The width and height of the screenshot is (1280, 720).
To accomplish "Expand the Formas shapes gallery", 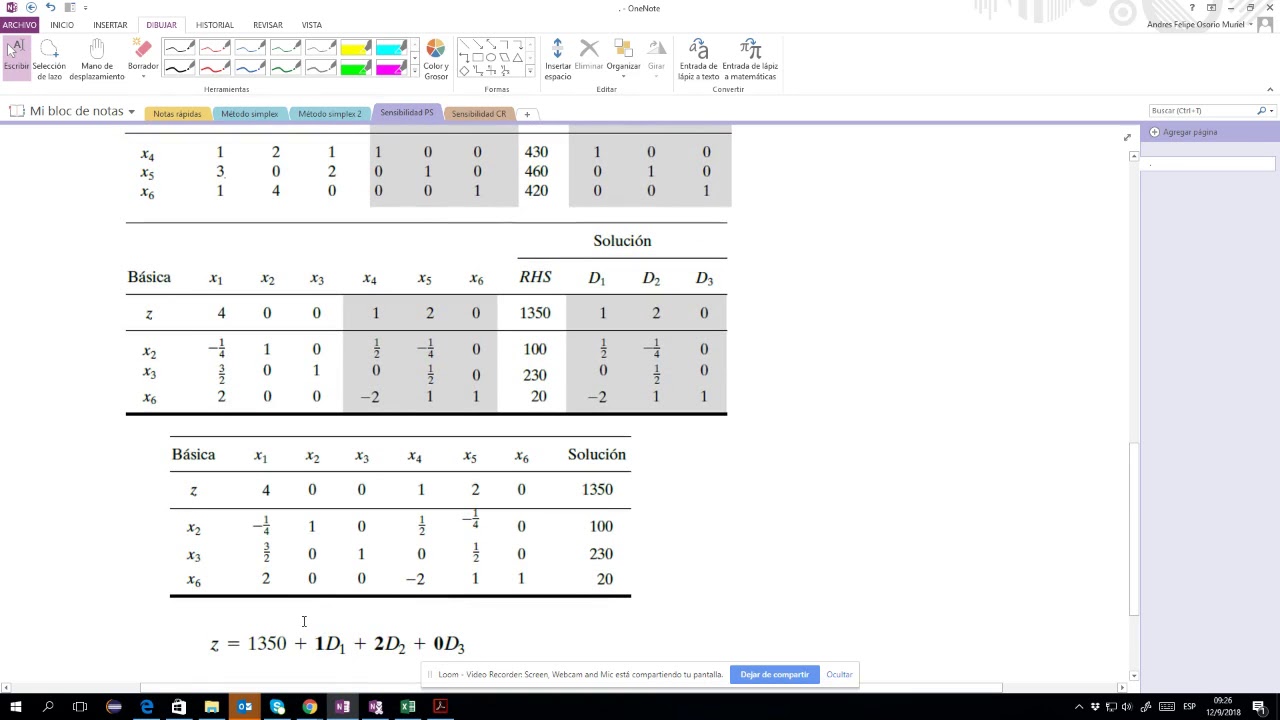I will click(531, 72).
